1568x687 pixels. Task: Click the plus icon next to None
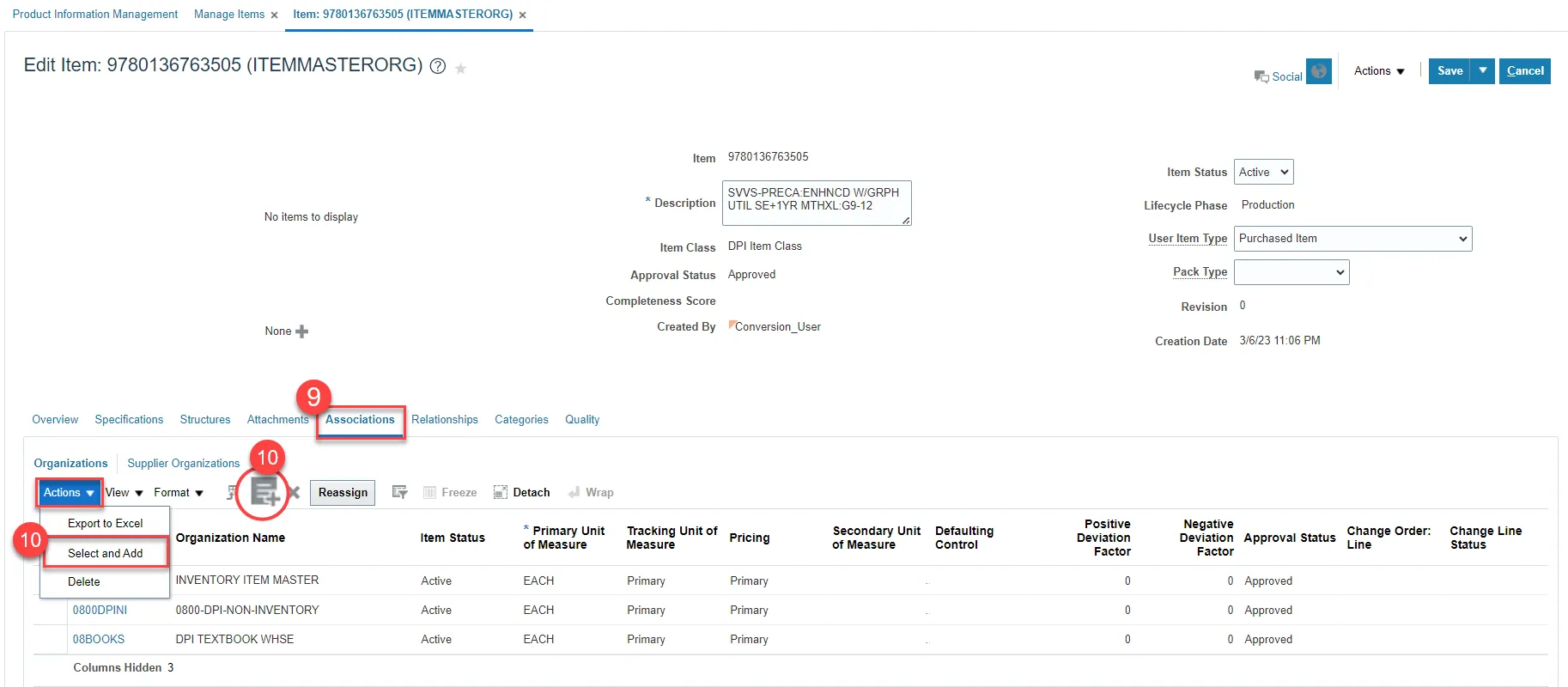(301, 331)
